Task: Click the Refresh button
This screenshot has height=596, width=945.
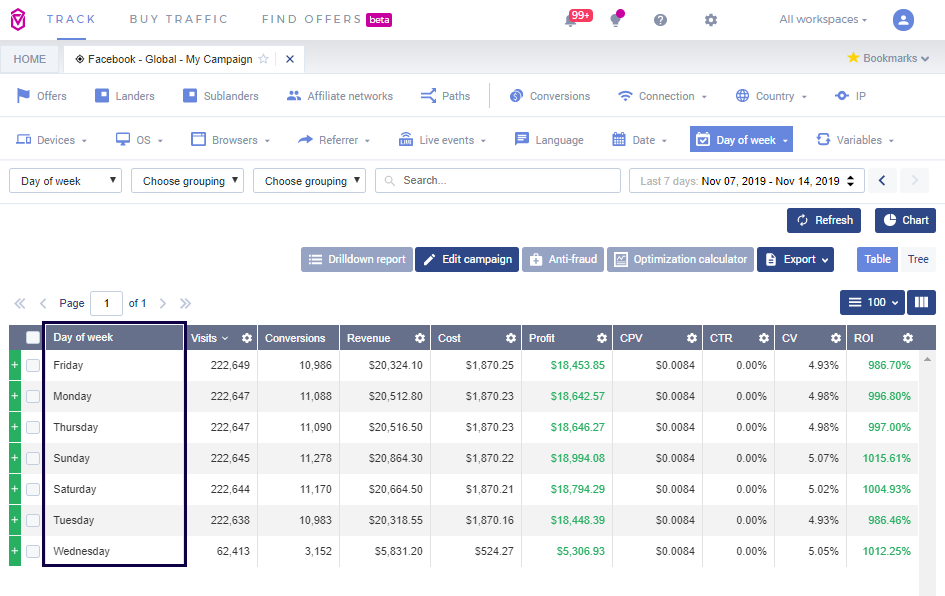Action: 825,220
